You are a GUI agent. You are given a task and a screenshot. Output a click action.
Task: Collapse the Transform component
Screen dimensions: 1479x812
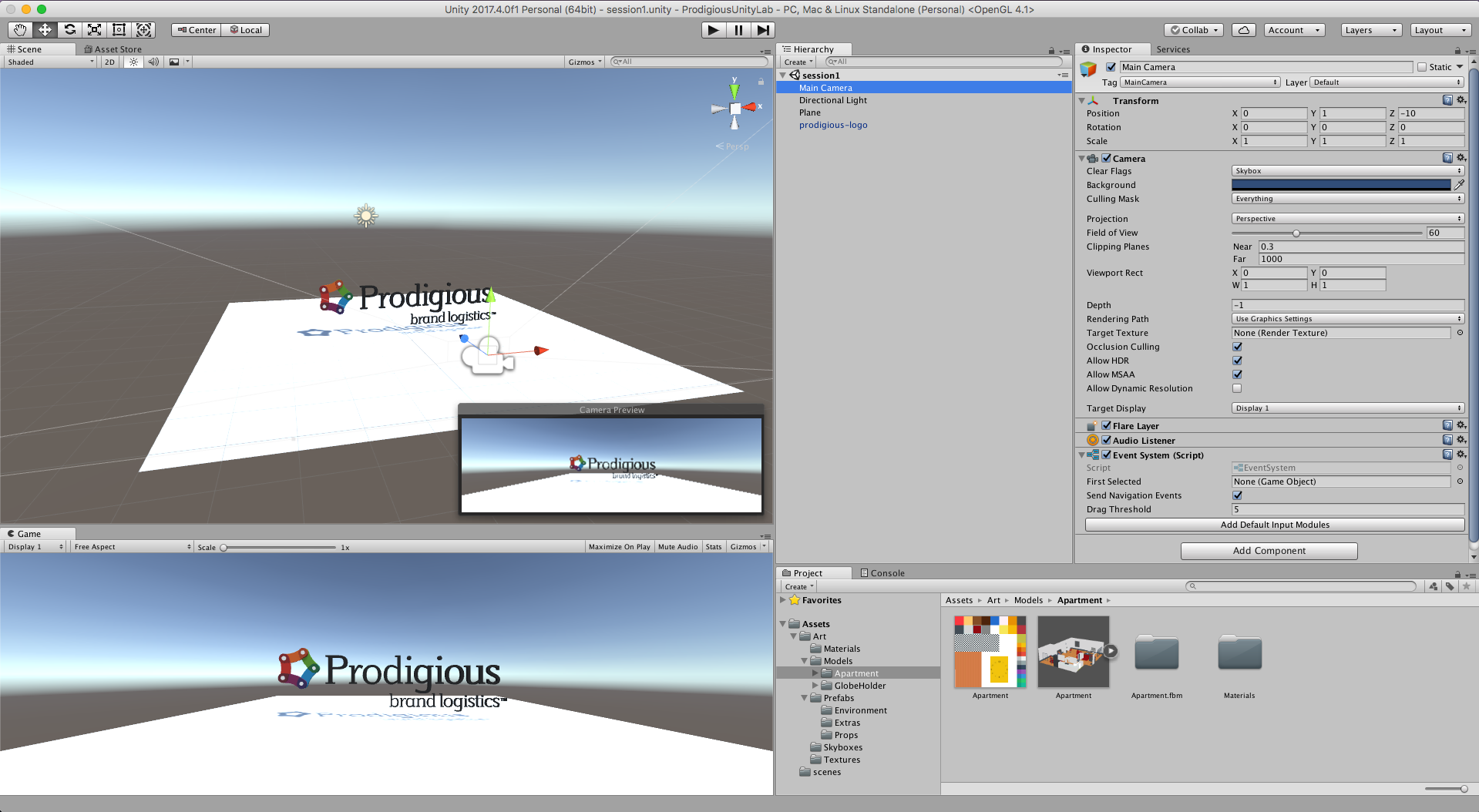[x=1082, y=101]
